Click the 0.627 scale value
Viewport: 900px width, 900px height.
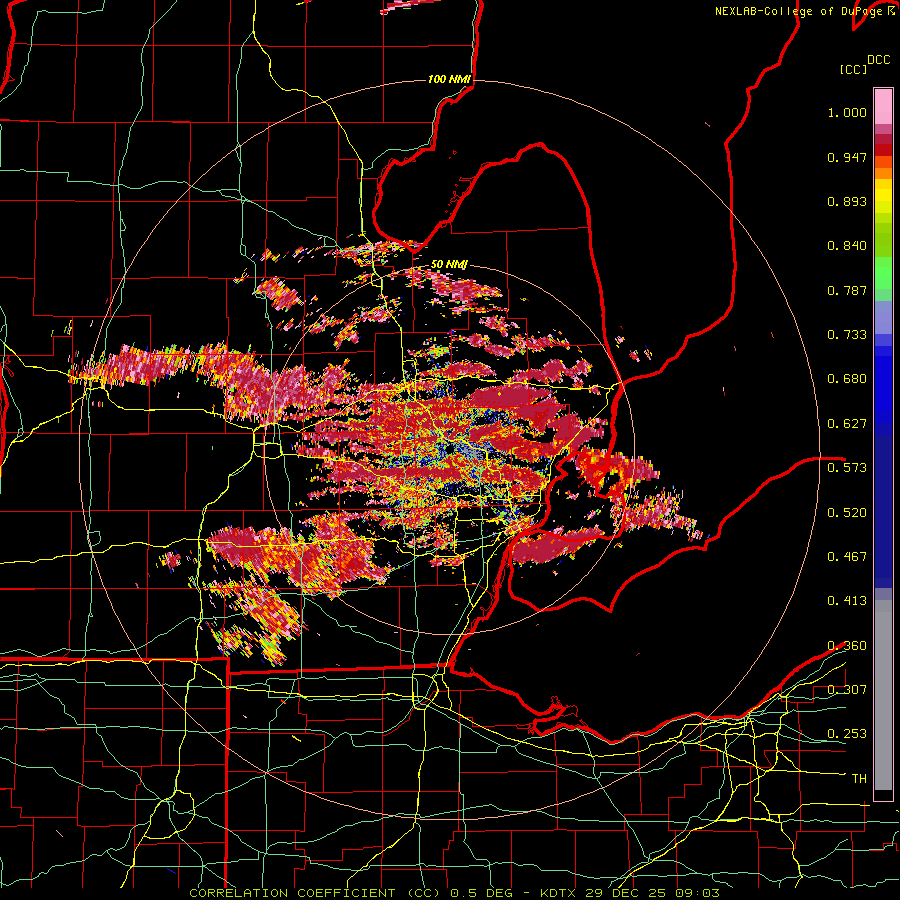847,424
